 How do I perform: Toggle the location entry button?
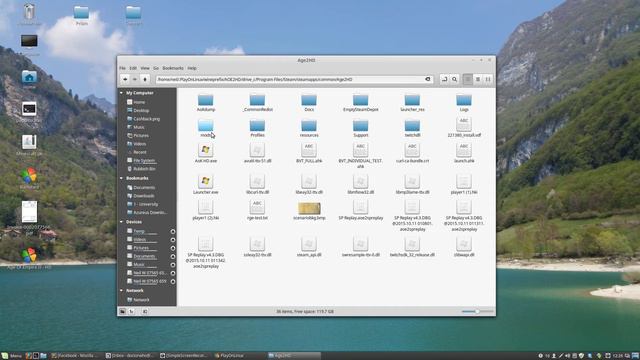(444, 79)
